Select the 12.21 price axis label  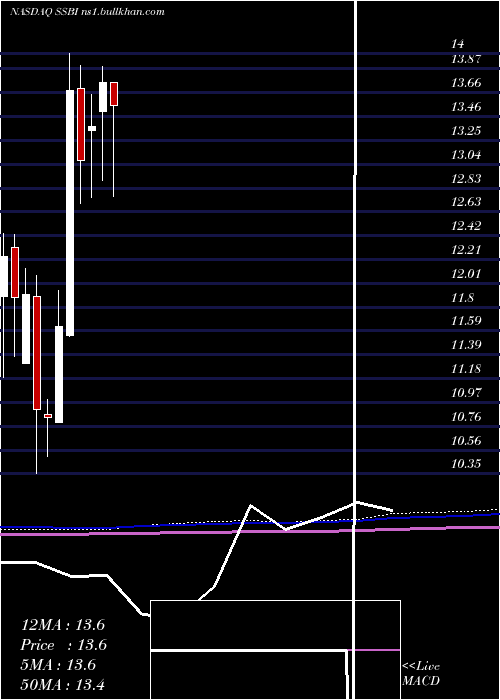[x=466, y=250]
